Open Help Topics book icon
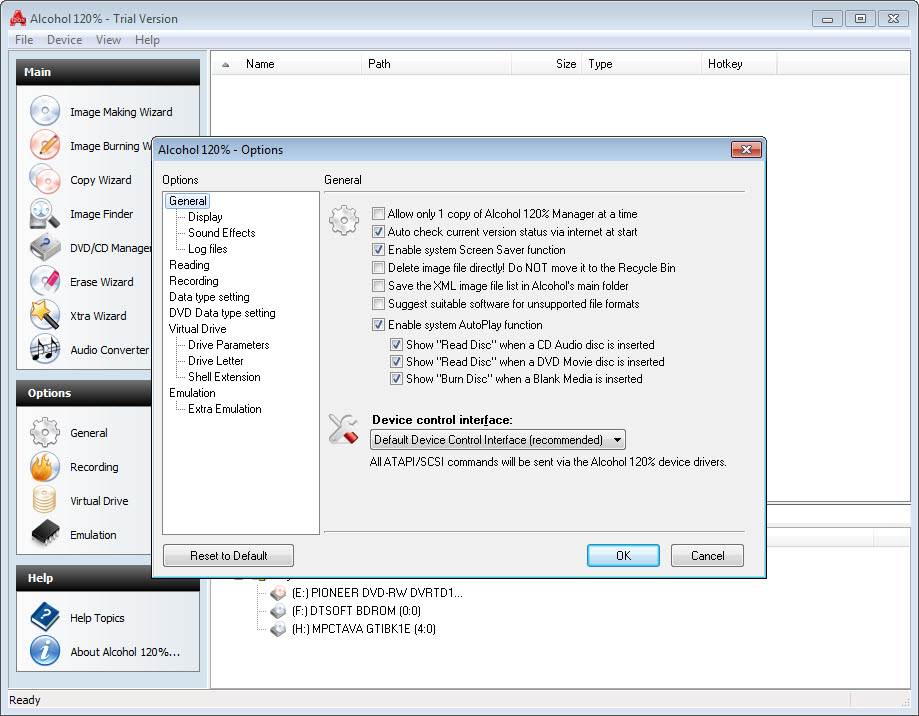The height and width of the screenshot is (716, 919). (45, 617)
